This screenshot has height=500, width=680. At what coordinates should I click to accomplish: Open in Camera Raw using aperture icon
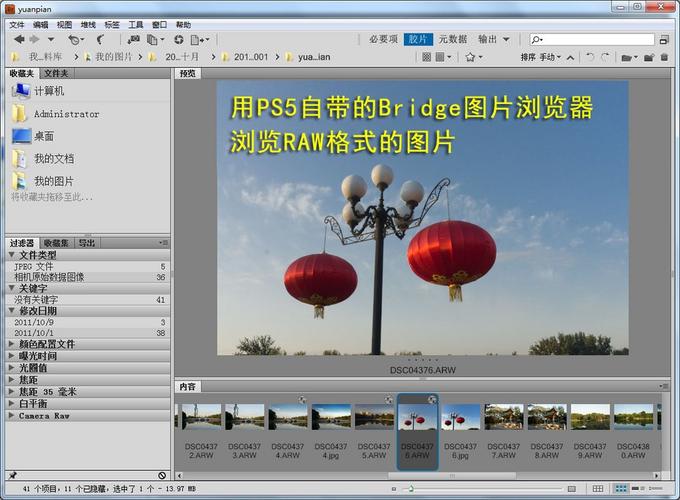[178, 39]
